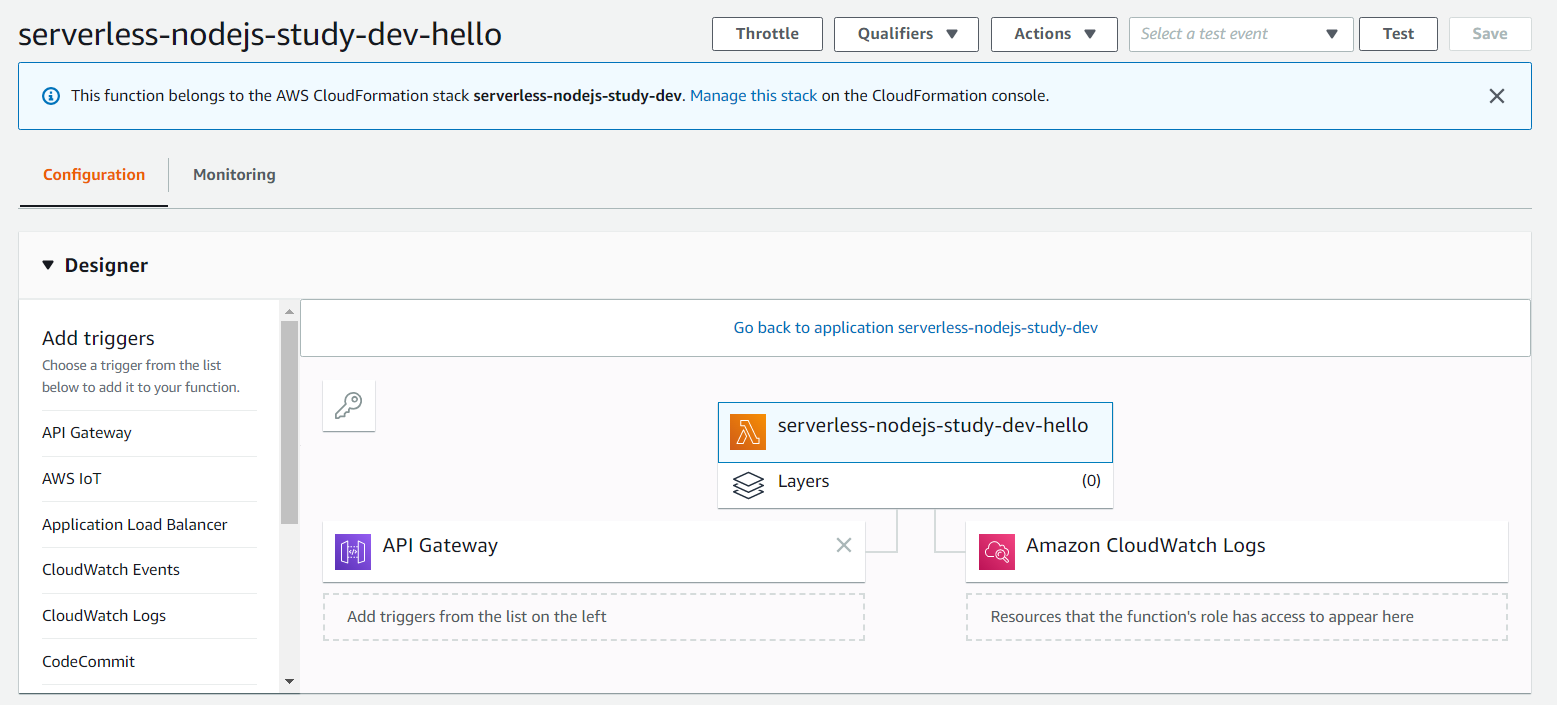Click the Layers stack icon
Viewport: 1557px width, 705px height.
748,485
